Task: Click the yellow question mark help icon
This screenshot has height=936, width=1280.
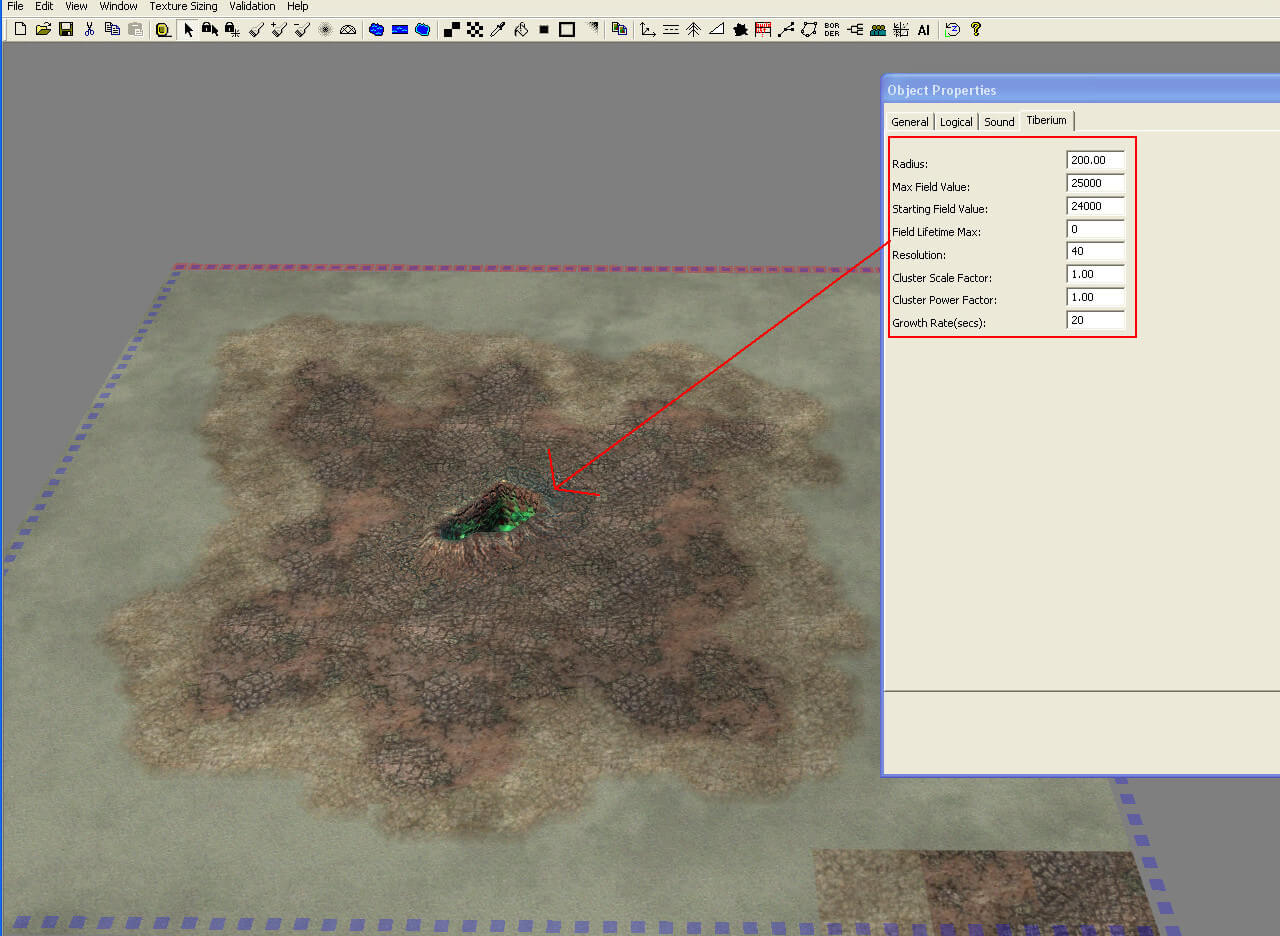Action: click(x=976, y=30)
